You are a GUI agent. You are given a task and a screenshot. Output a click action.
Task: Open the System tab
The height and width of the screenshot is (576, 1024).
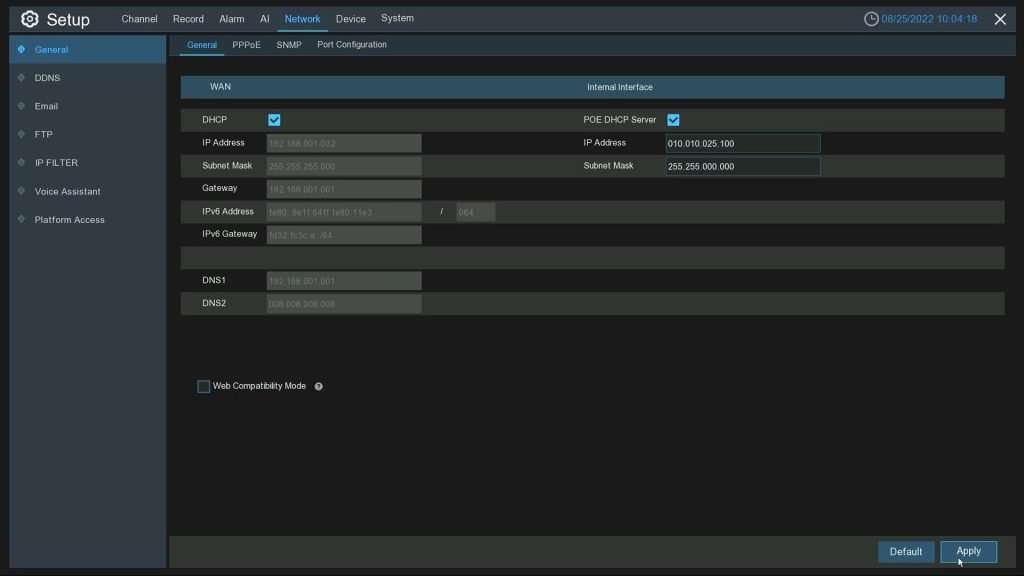(x=397, y=18)
